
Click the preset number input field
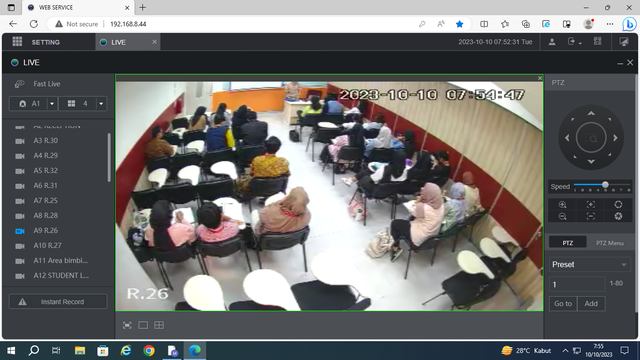tap(577, 284)
